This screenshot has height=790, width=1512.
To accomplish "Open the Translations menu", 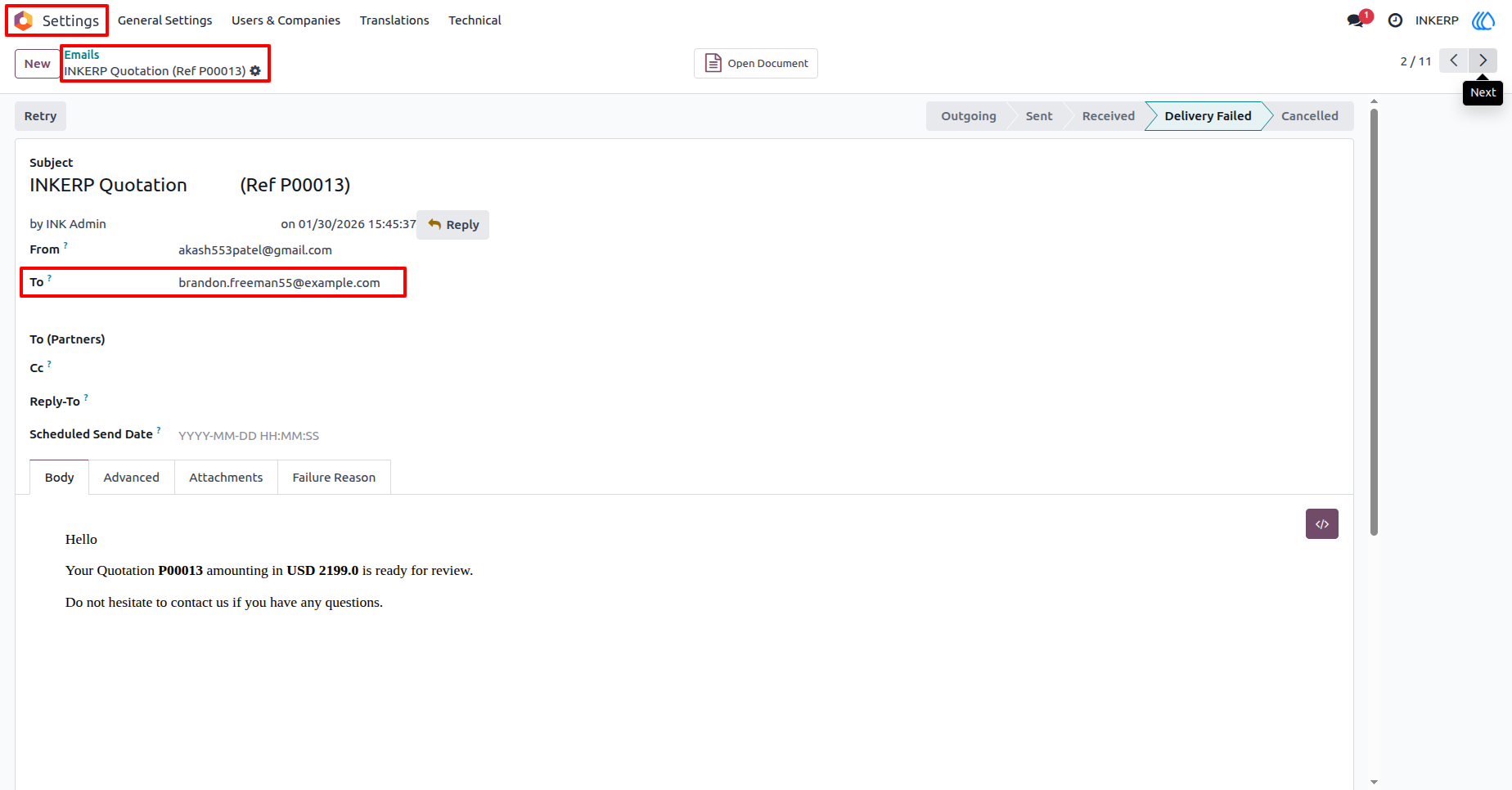I will pos(394,20).
